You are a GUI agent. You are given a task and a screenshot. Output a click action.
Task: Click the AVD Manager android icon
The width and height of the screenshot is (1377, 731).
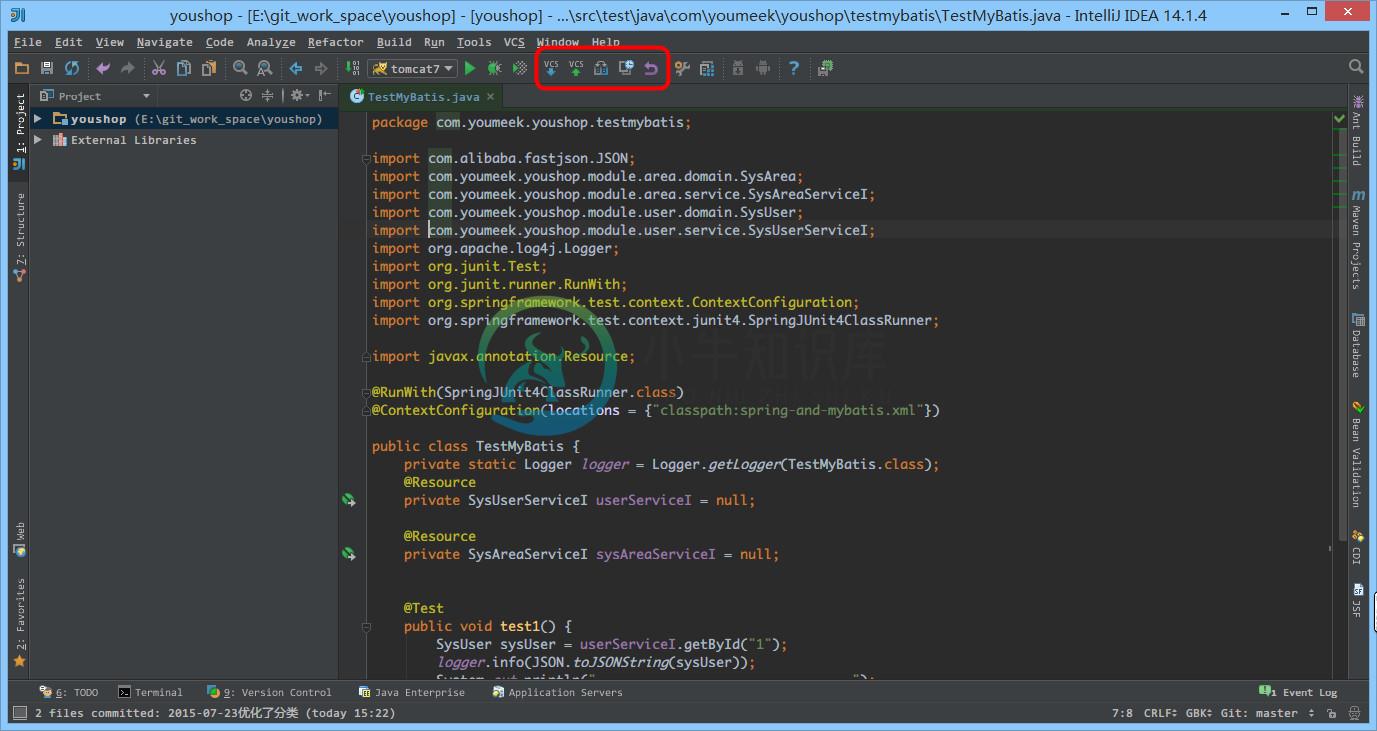[x=763, y=68]
